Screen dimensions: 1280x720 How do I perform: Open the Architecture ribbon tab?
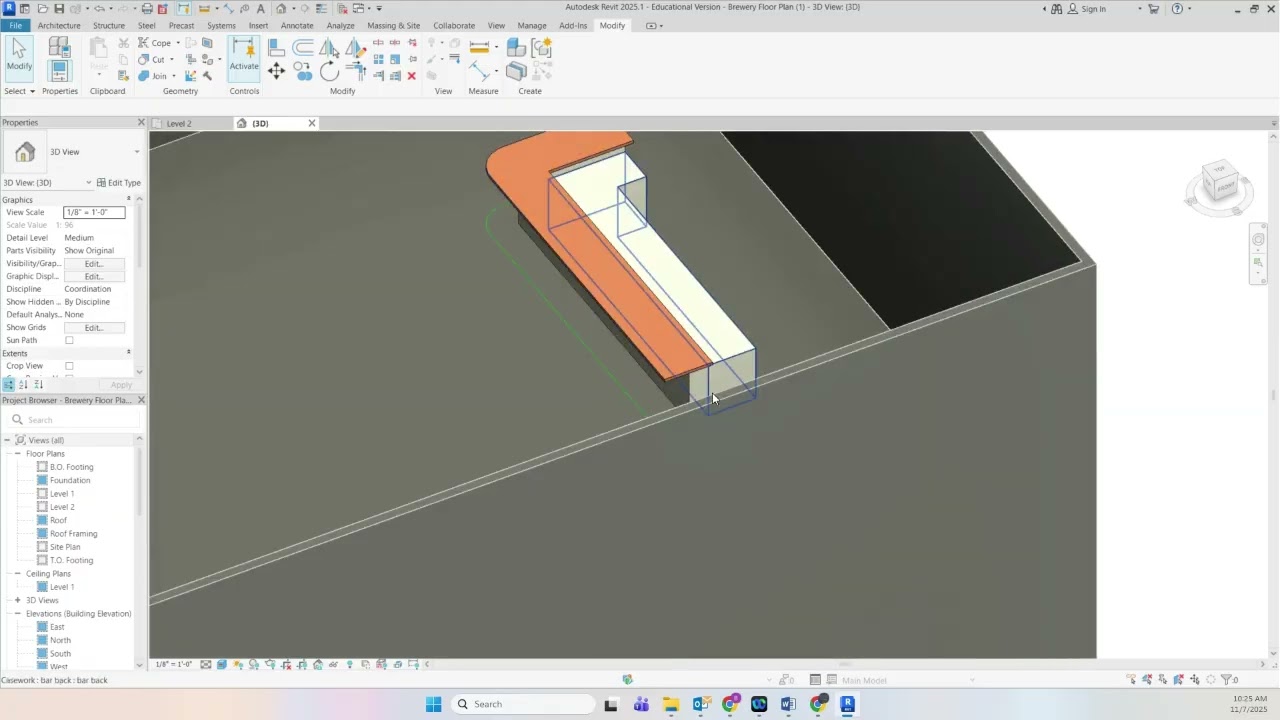pyautogui.click(x=59, y=26)
